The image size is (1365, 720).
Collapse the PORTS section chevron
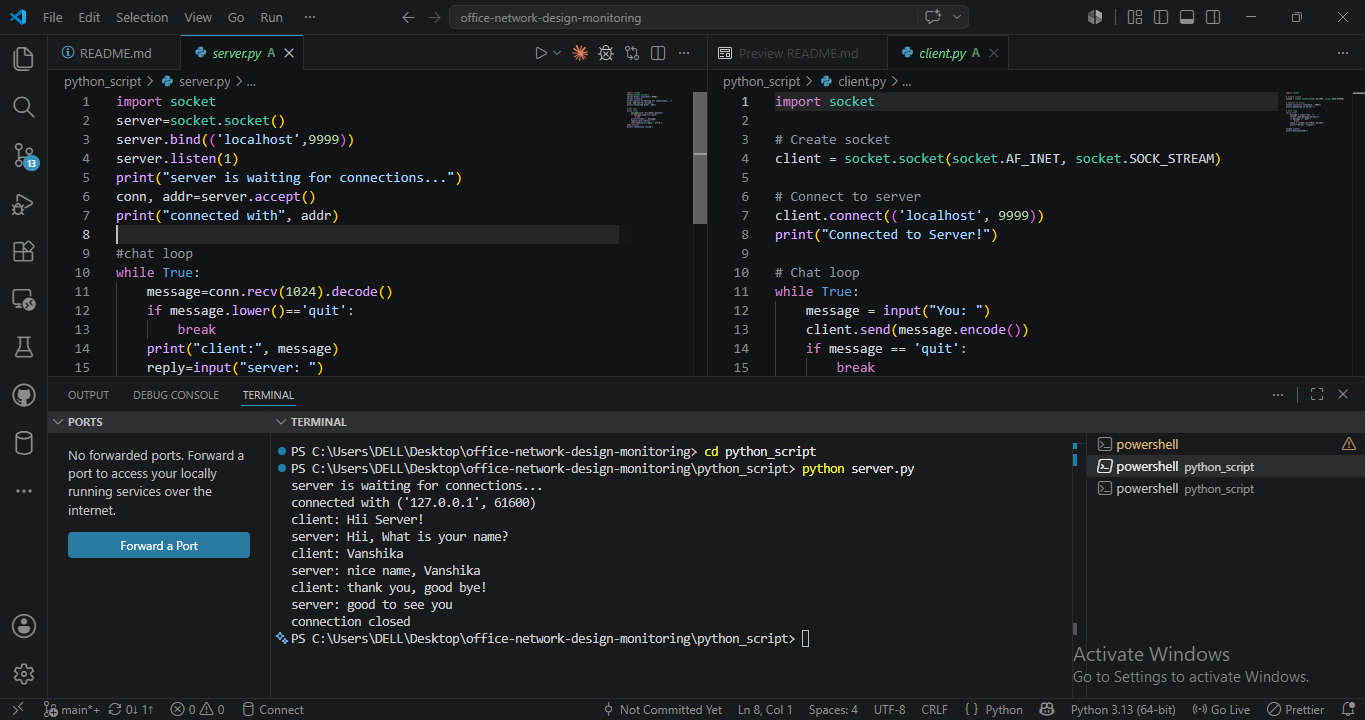click(x=58, y=422)
